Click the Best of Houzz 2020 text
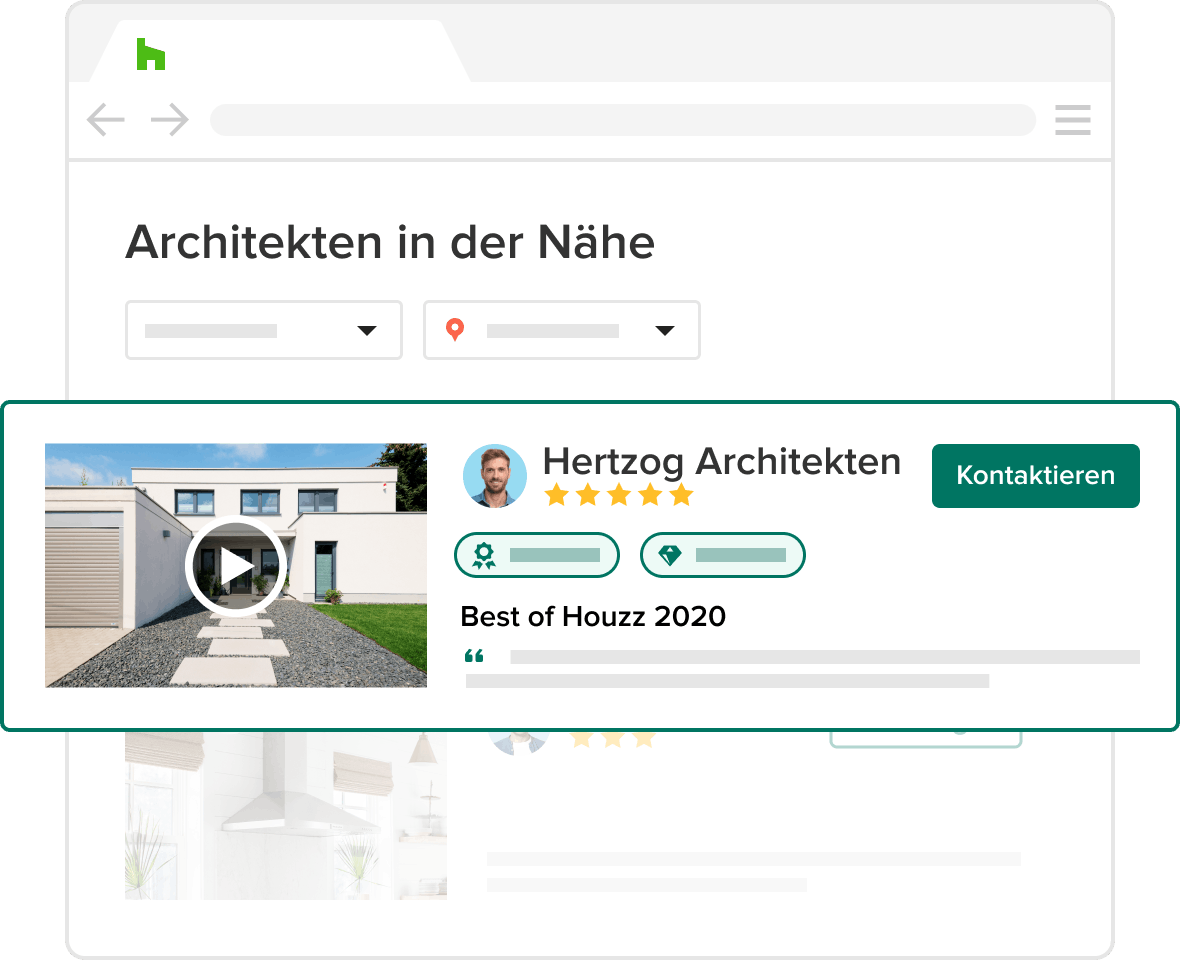Image resolution: width=1180 pixels, height=960 pixels. [593, 616]
